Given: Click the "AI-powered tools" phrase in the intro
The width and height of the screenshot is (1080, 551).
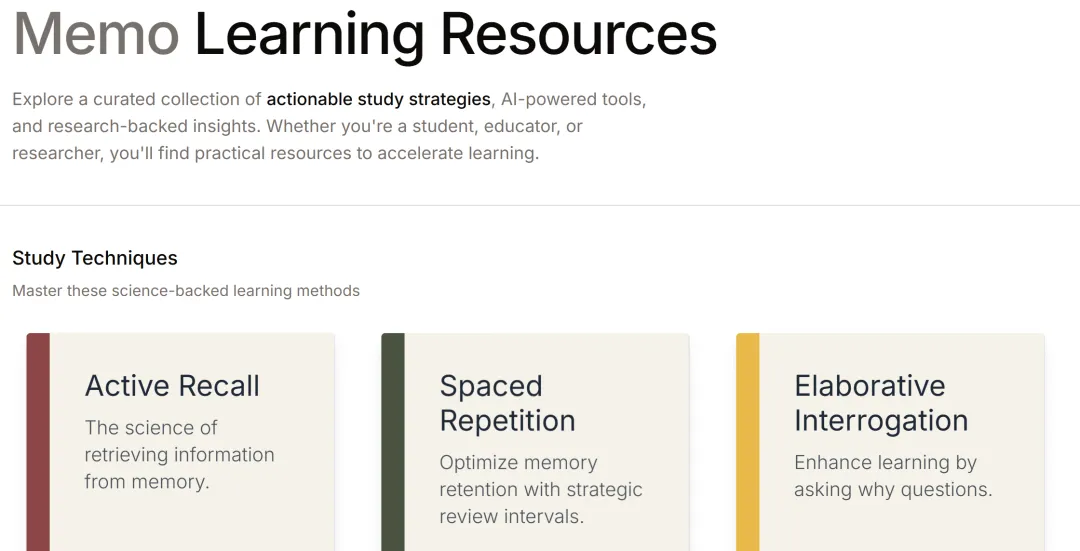Looking at the screenshot, I should [x=573, y=99].
